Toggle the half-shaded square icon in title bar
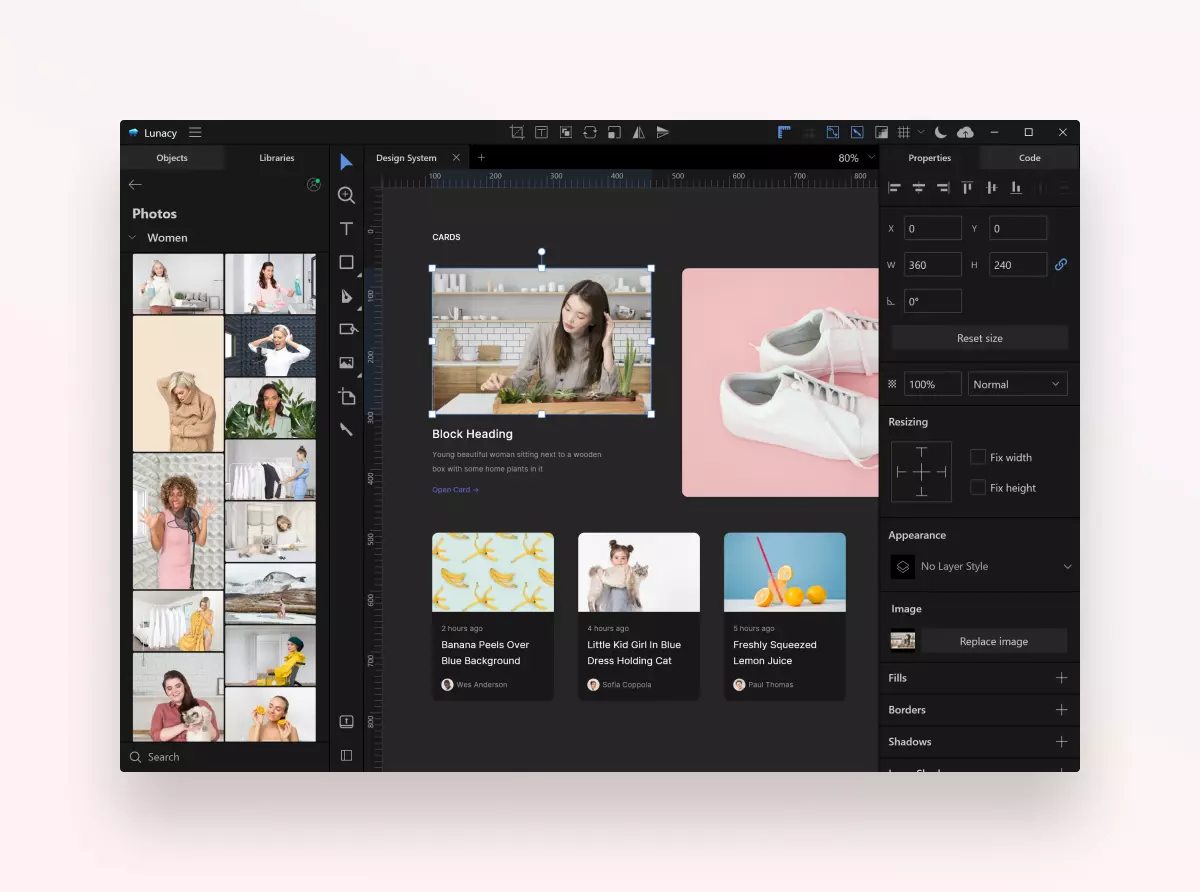 (x=881, y=132)
